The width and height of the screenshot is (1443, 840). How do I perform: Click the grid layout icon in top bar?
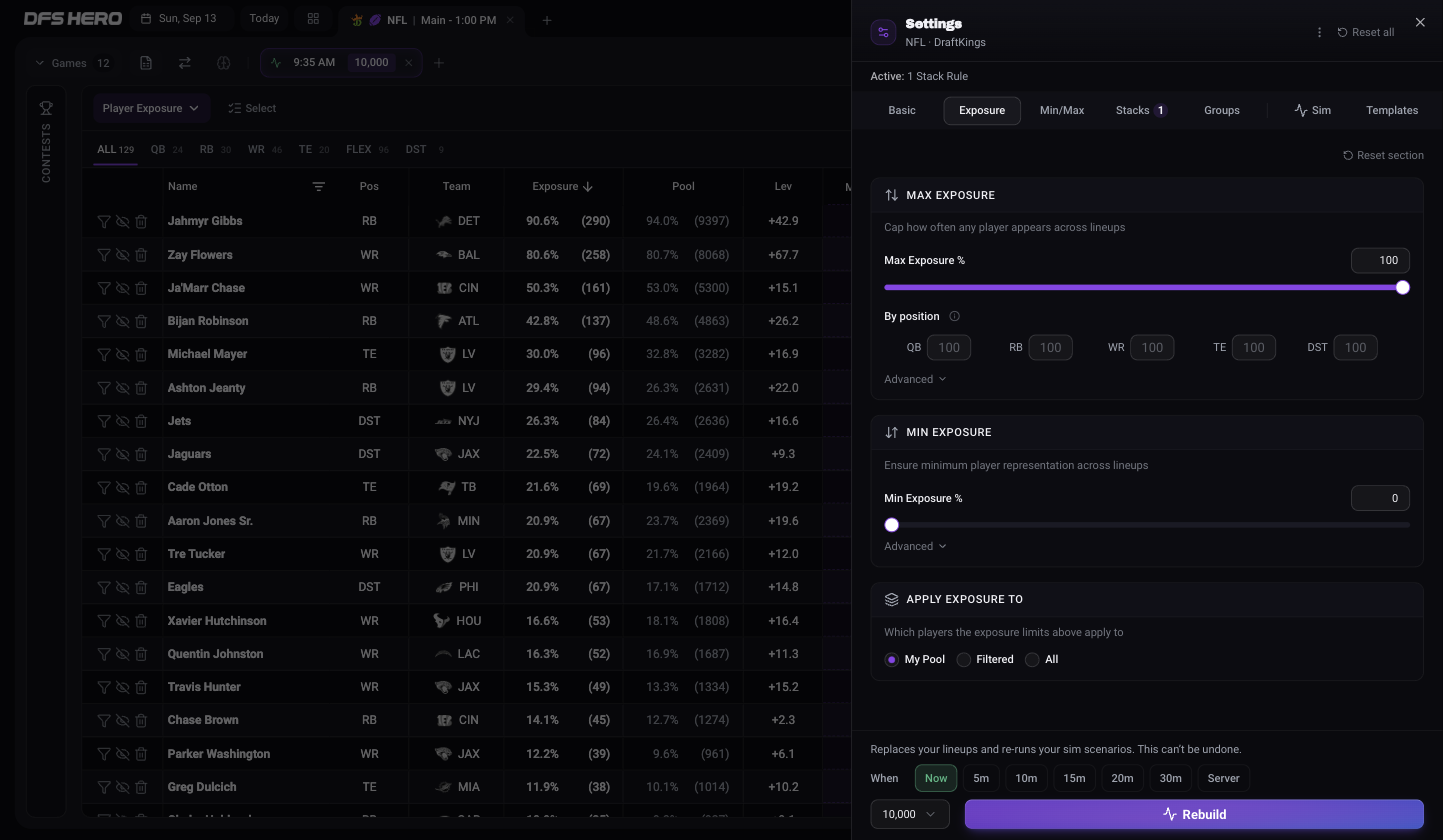(313, 19)
